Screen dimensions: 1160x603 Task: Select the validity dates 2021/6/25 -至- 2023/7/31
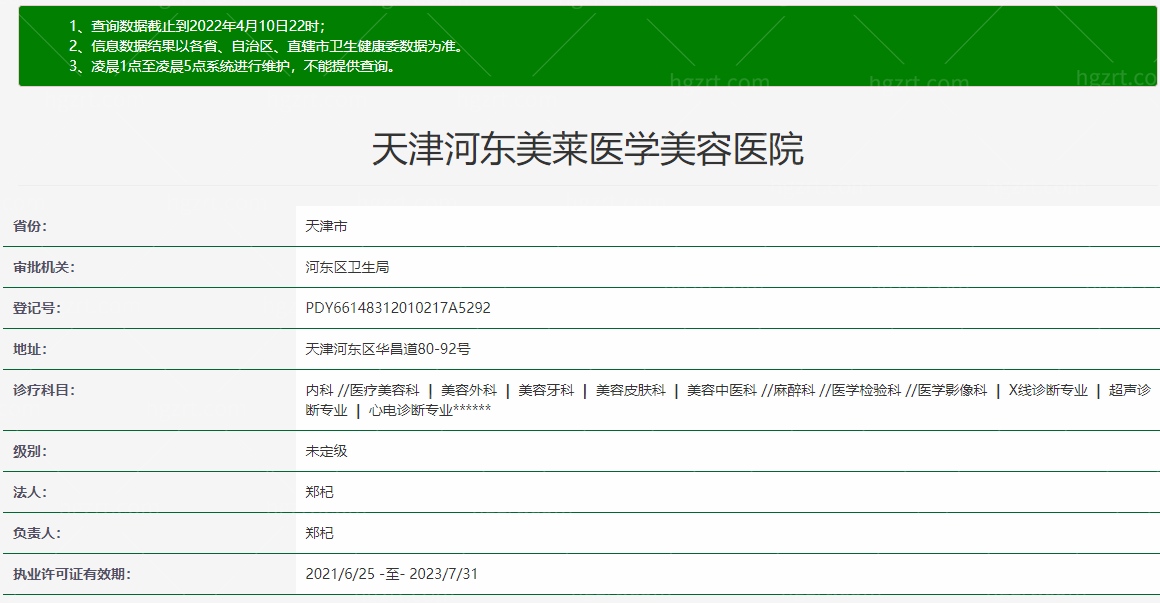[392, 574]
